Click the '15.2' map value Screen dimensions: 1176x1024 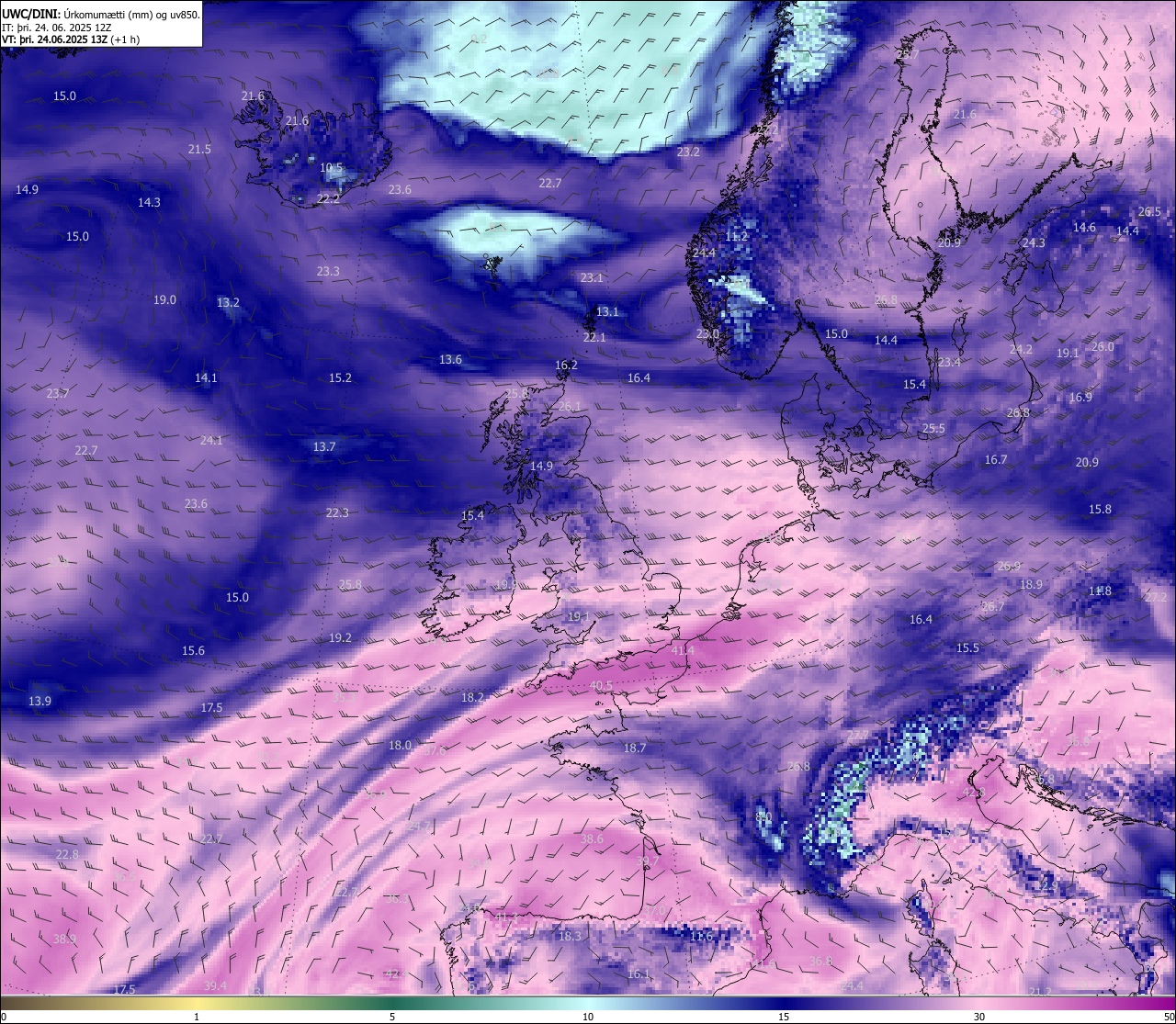click(x=340, y=377)
